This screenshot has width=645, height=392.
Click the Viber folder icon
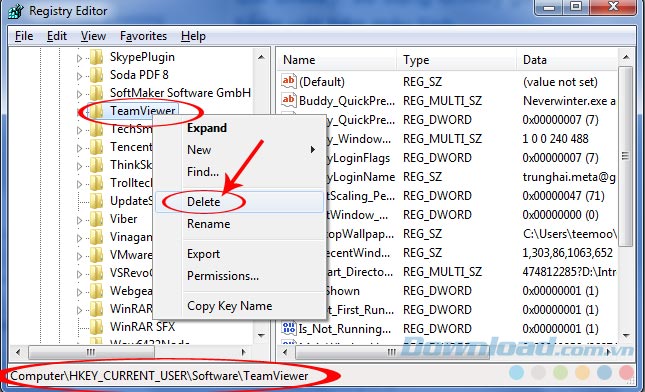[x=96, y=219]
